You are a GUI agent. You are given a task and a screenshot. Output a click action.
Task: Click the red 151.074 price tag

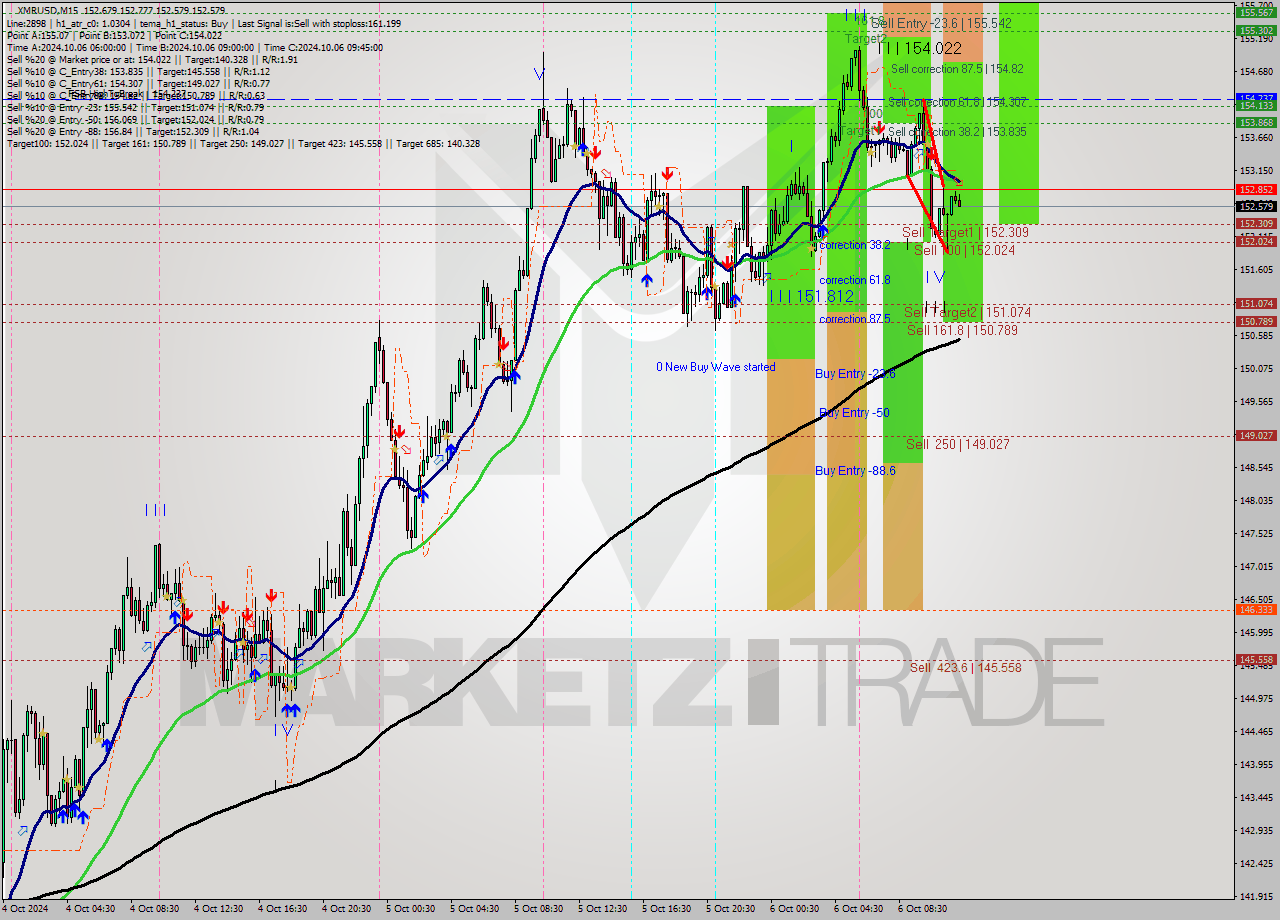(x=1257, y=303)
